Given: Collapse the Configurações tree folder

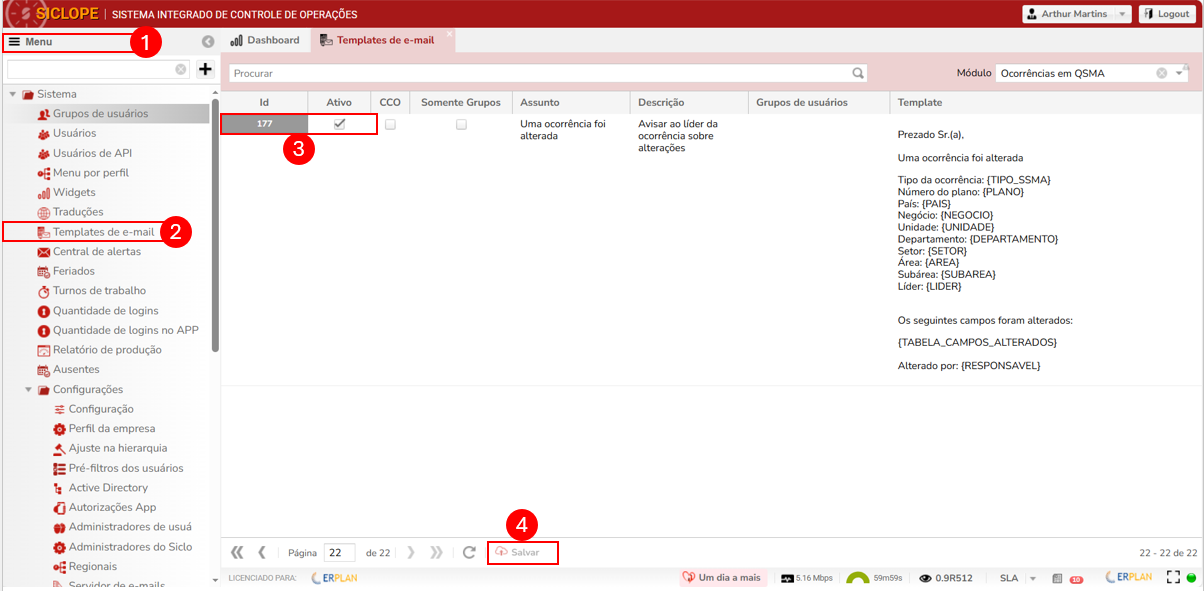Looking at the screenshot, I should point(29,390).
